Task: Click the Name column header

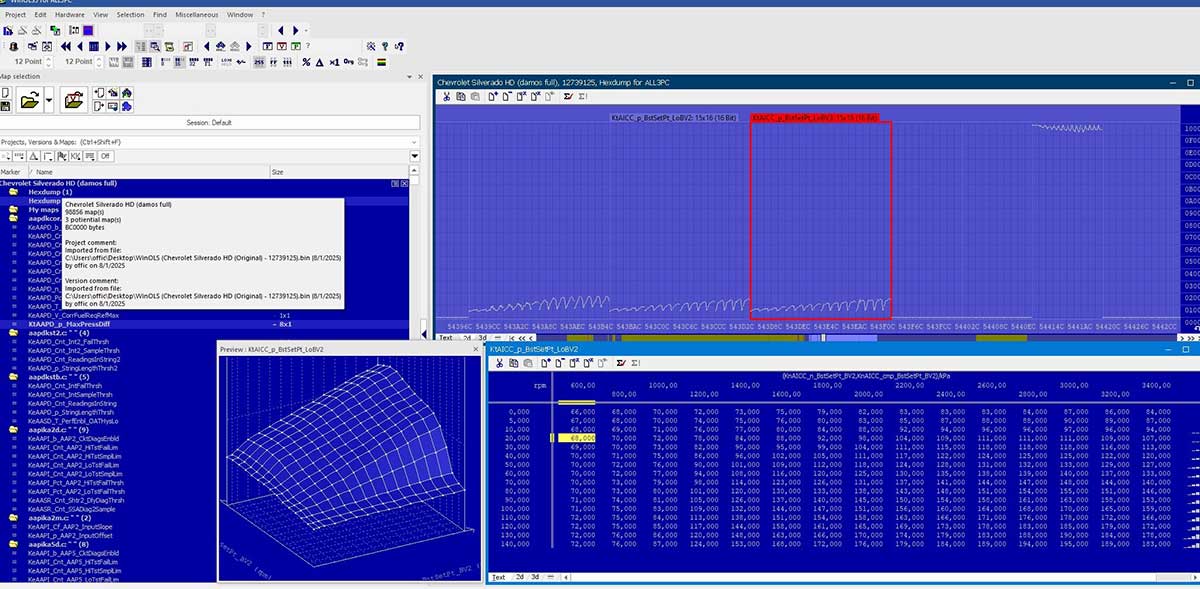Action: coord(44,172)
